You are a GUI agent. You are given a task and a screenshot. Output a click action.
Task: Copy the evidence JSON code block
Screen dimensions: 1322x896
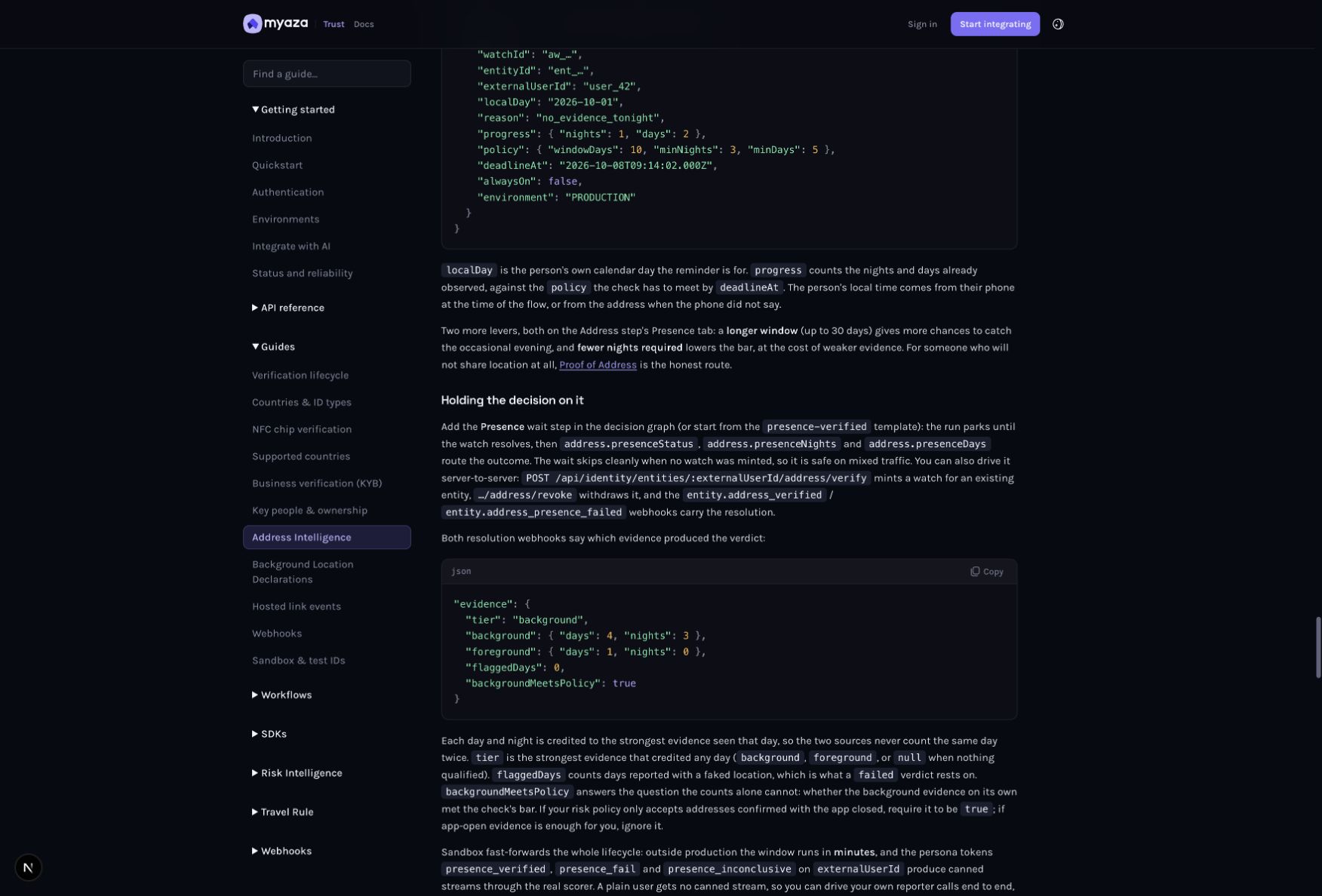click(x=987, y=572)
